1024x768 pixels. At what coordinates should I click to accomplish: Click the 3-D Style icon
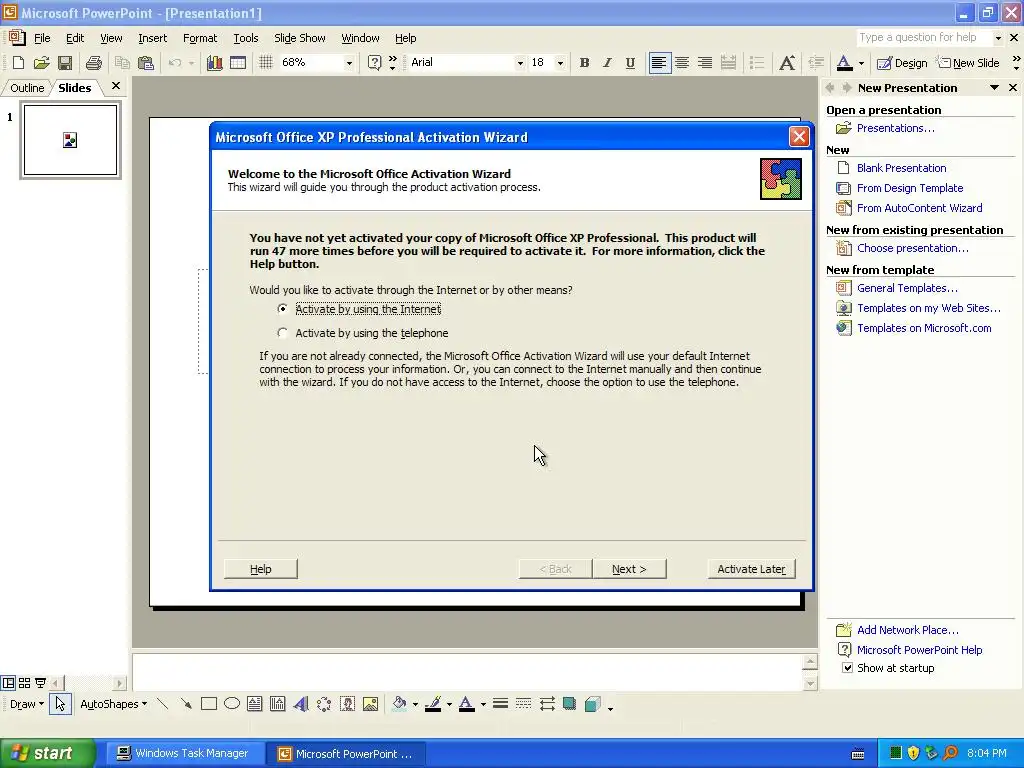(x=593, y=704)
